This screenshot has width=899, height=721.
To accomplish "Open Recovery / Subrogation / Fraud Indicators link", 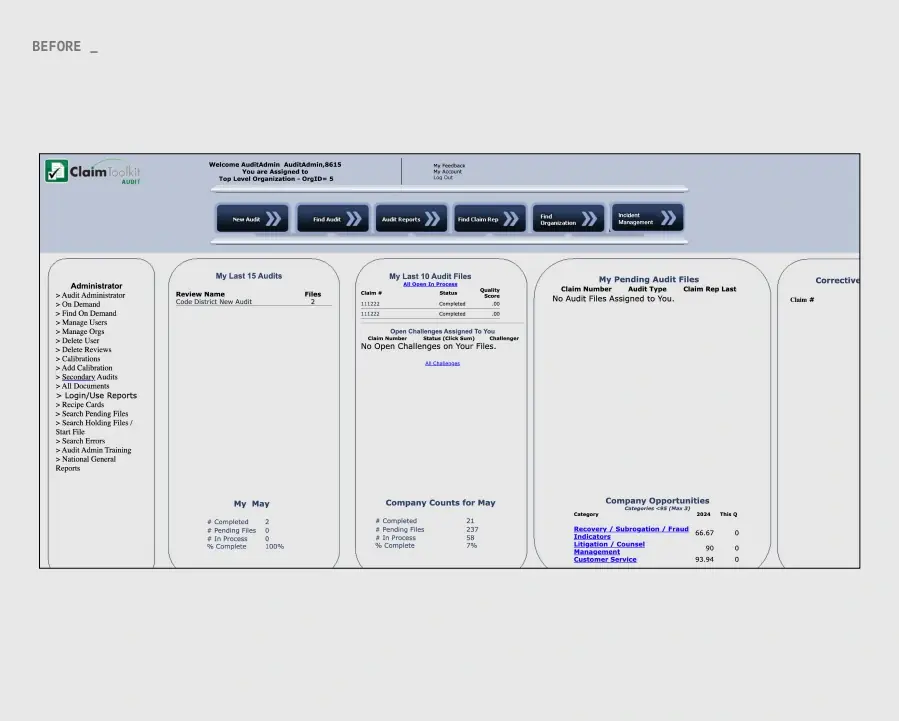I will [x=631, y=533].
